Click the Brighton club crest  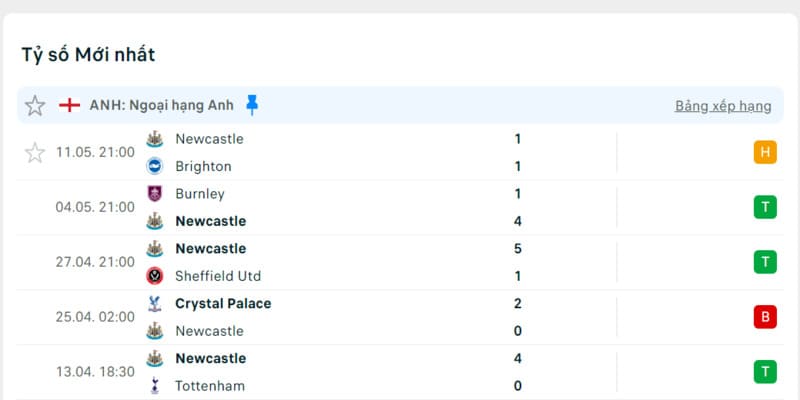pos(155,166)
